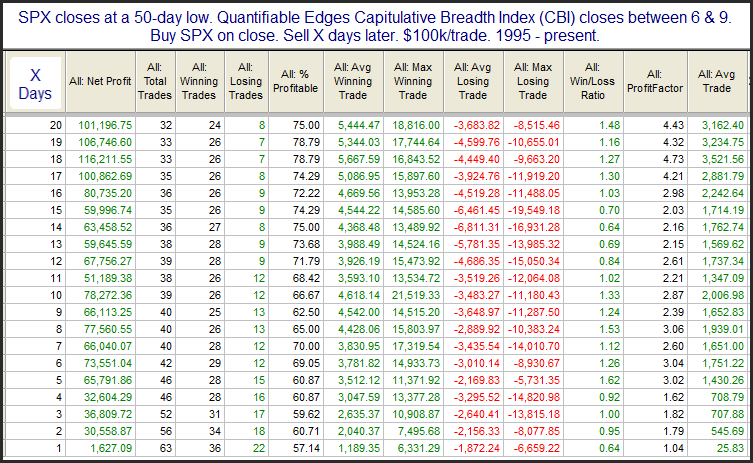Select profit factor value 4.73
This screenshot has height=463, width=753.
[x=673, y=159]
